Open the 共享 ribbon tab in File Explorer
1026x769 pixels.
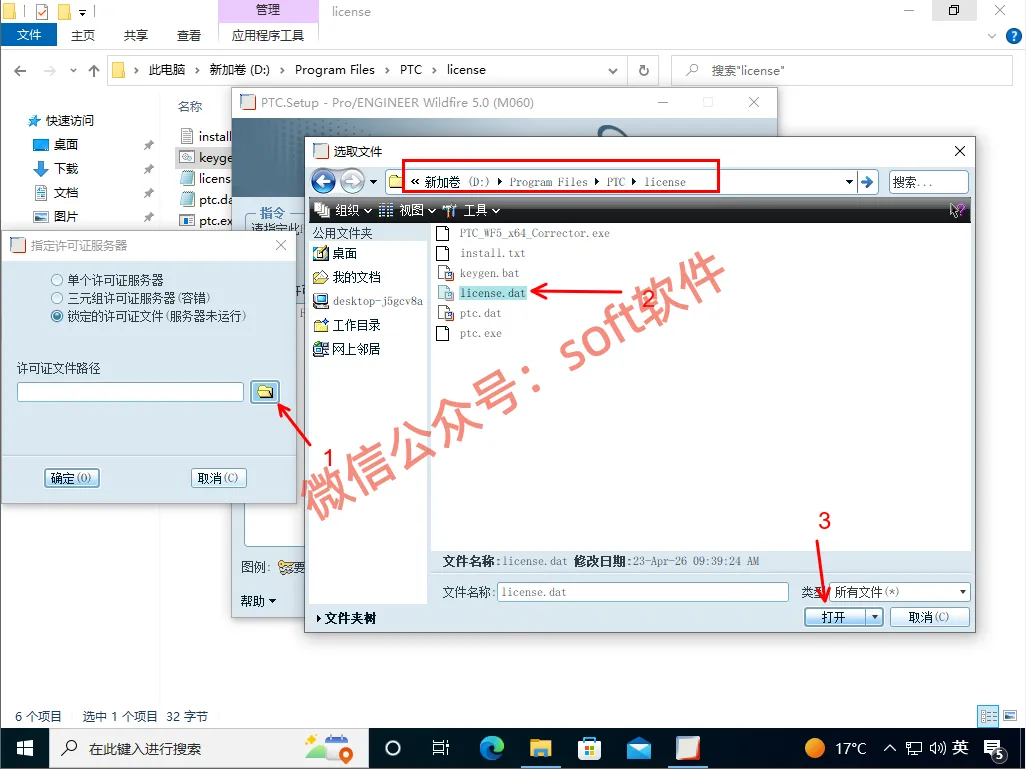click(x=135, y=35)
